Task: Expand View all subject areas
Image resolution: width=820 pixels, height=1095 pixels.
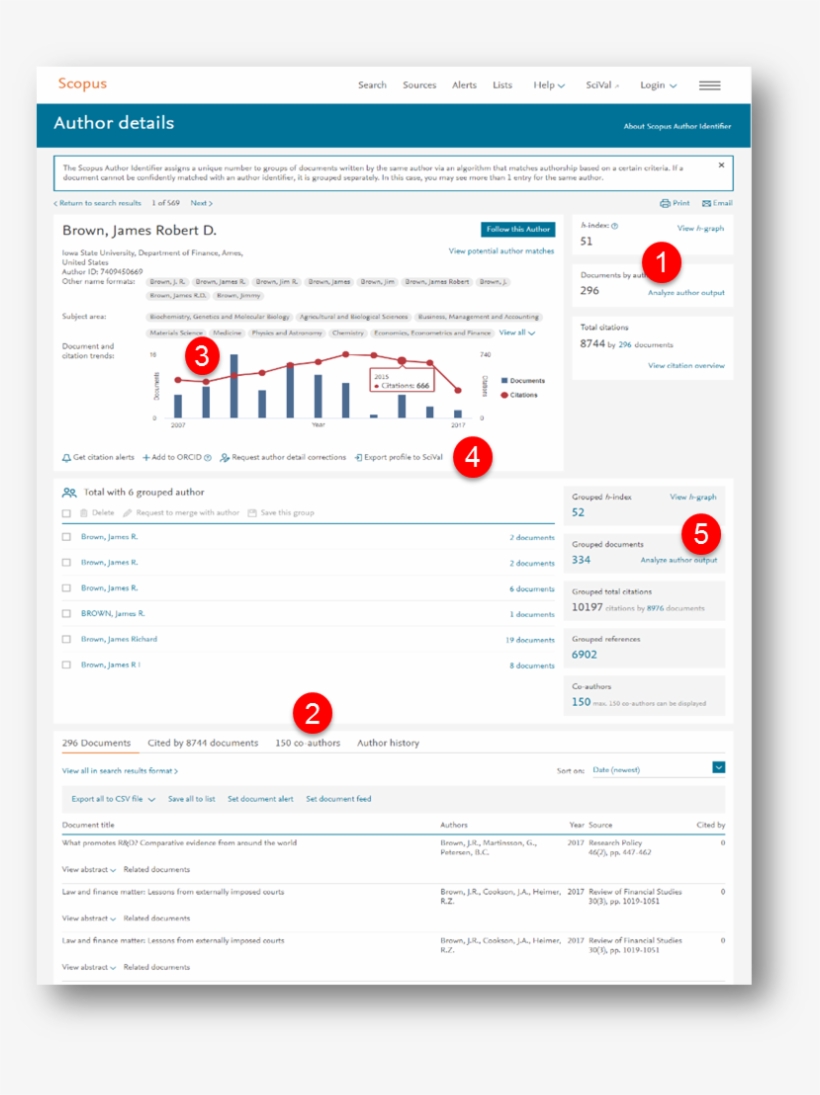Action: pyautogui.click(x=517, y=332)
